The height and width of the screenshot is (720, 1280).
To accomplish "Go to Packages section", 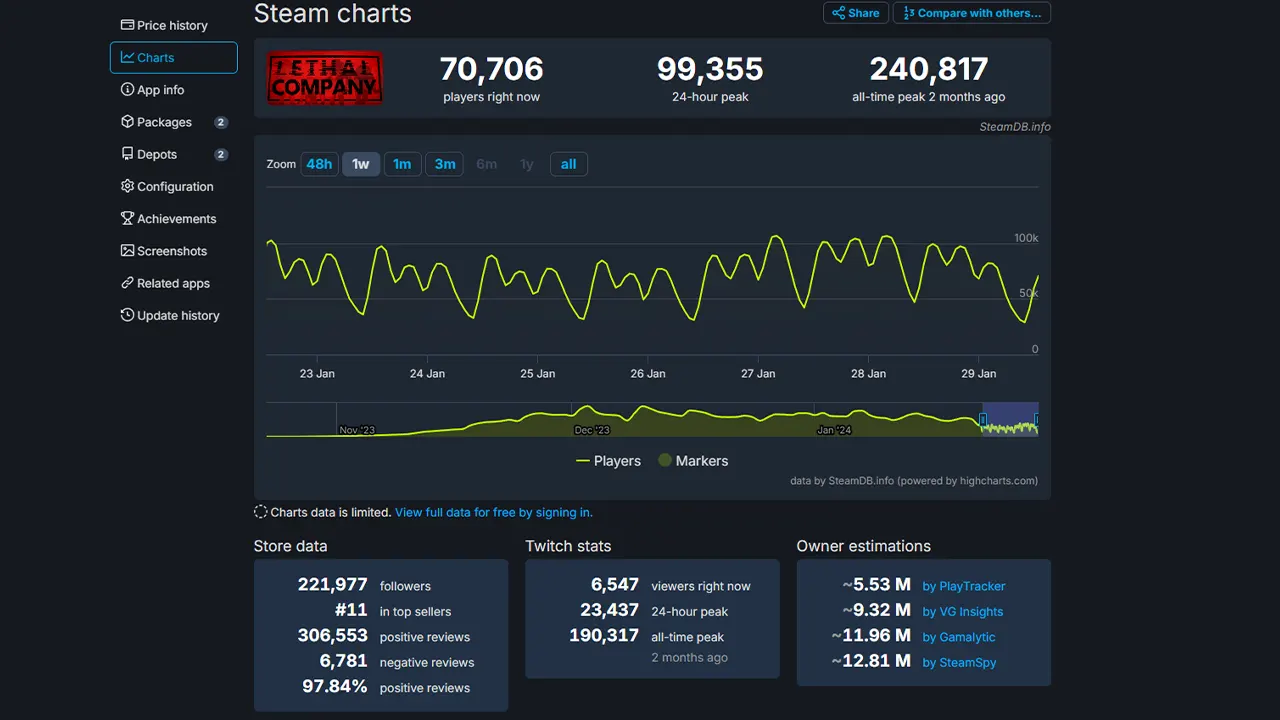I will point(173,122).
